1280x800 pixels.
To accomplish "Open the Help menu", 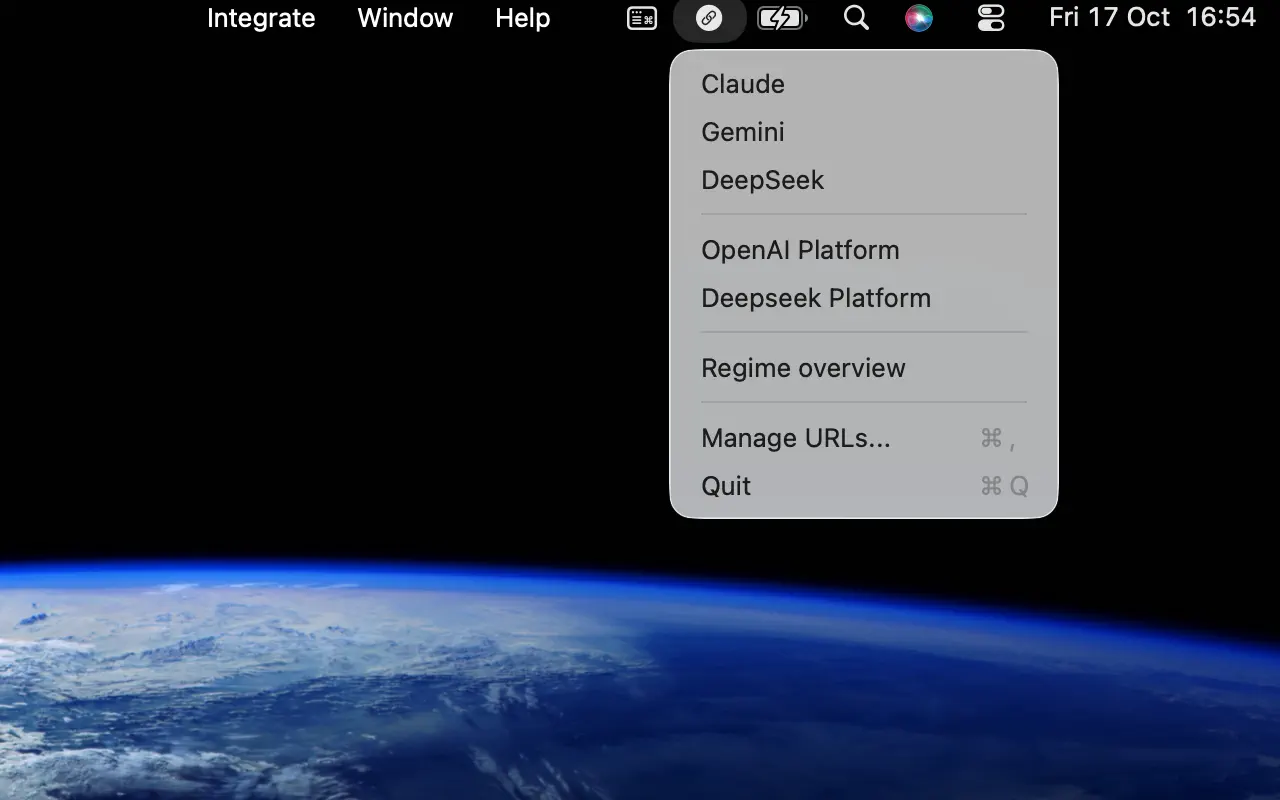I will (521, 18).
